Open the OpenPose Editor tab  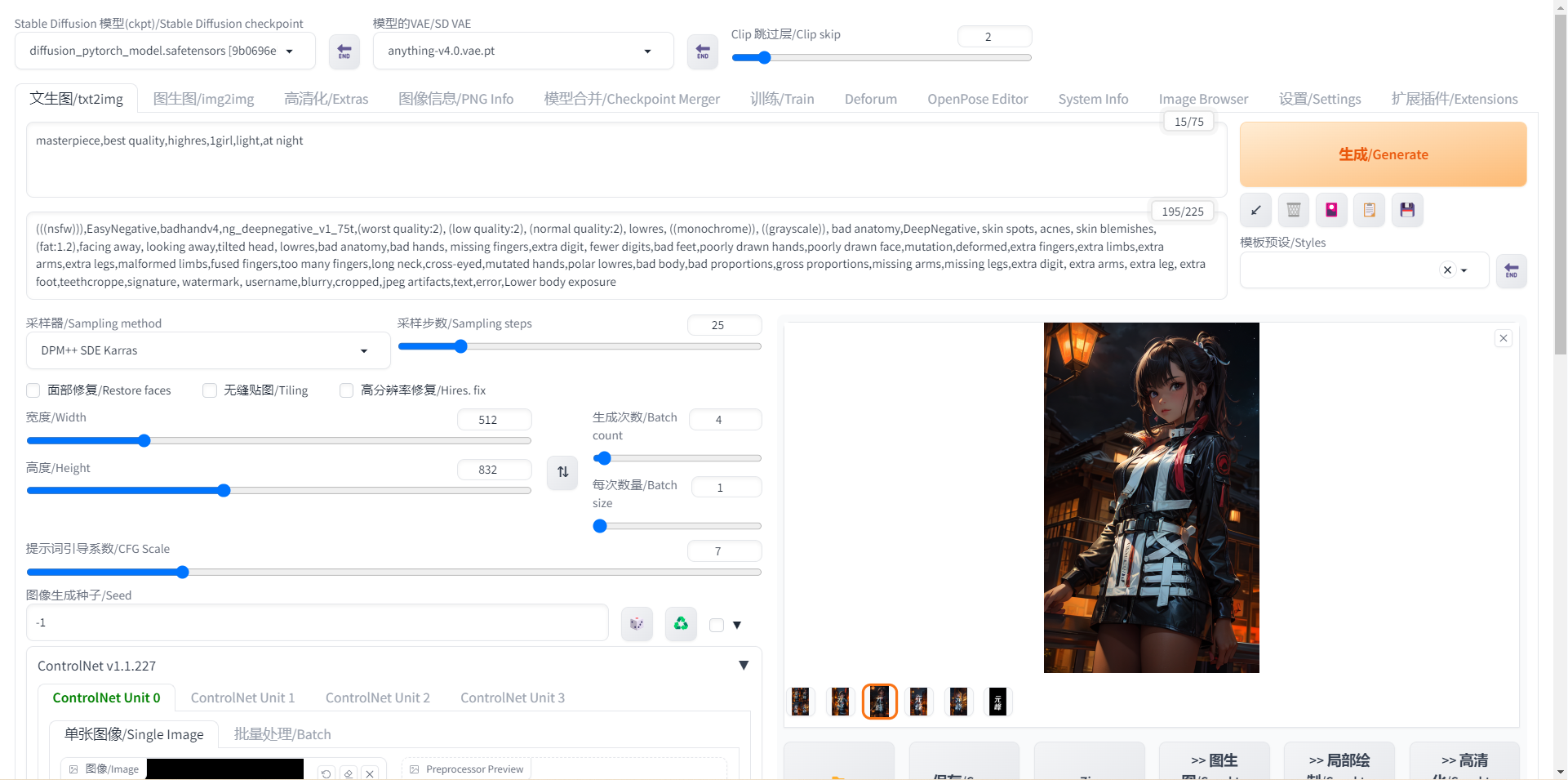coord(978,99)
